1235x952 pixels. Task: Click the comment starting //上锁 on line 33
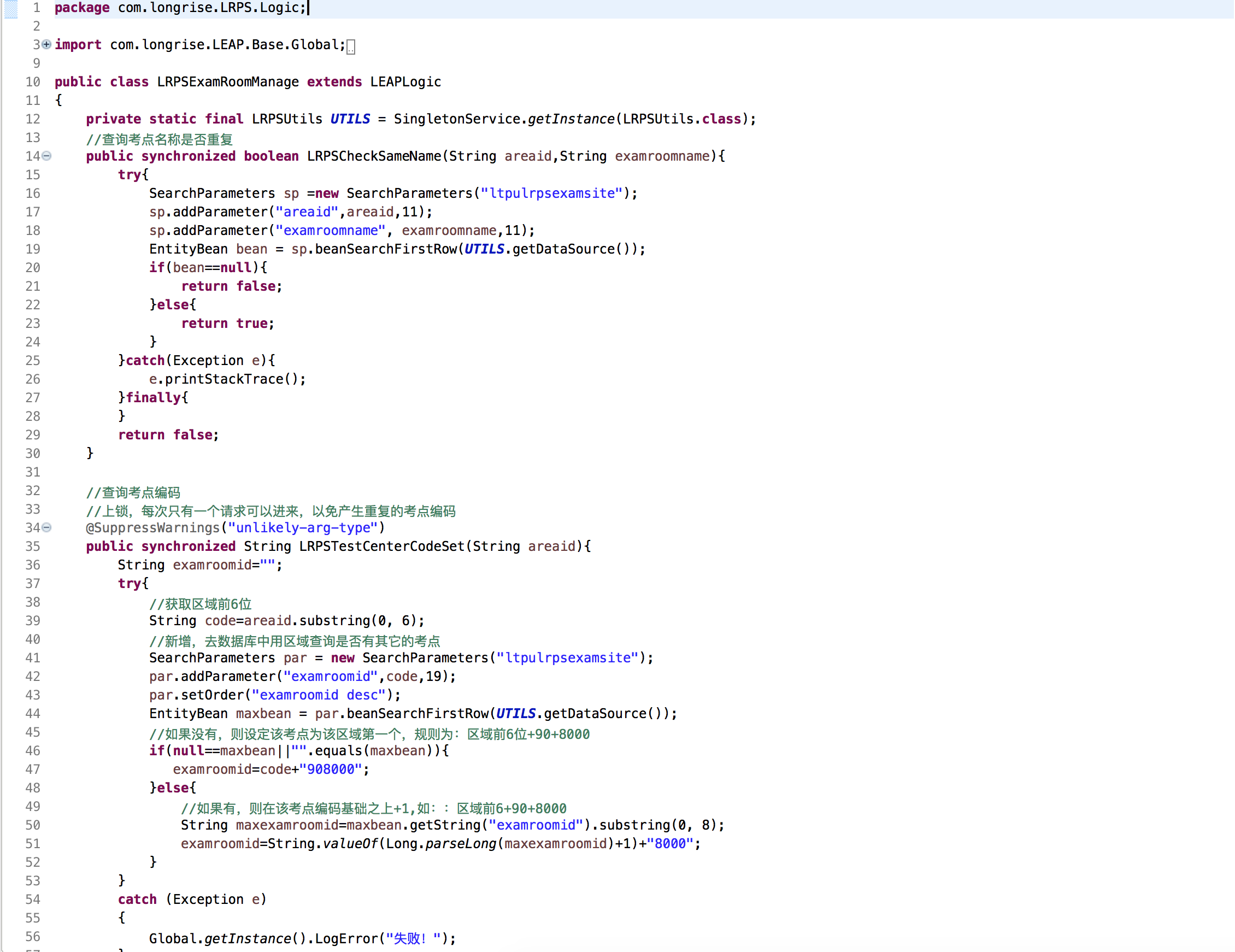coord(270,512)
